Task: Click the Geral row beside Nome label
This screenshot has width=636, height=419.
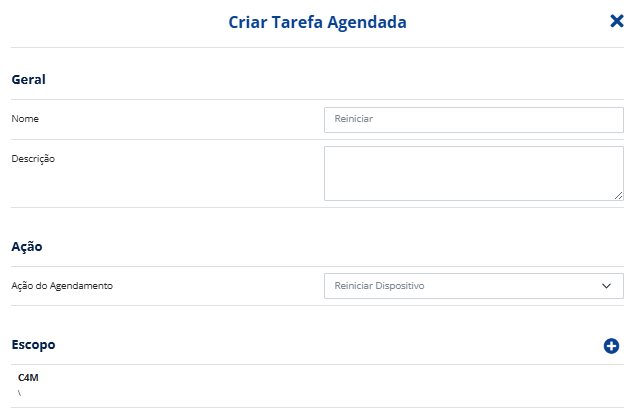Action: (180, 119)
